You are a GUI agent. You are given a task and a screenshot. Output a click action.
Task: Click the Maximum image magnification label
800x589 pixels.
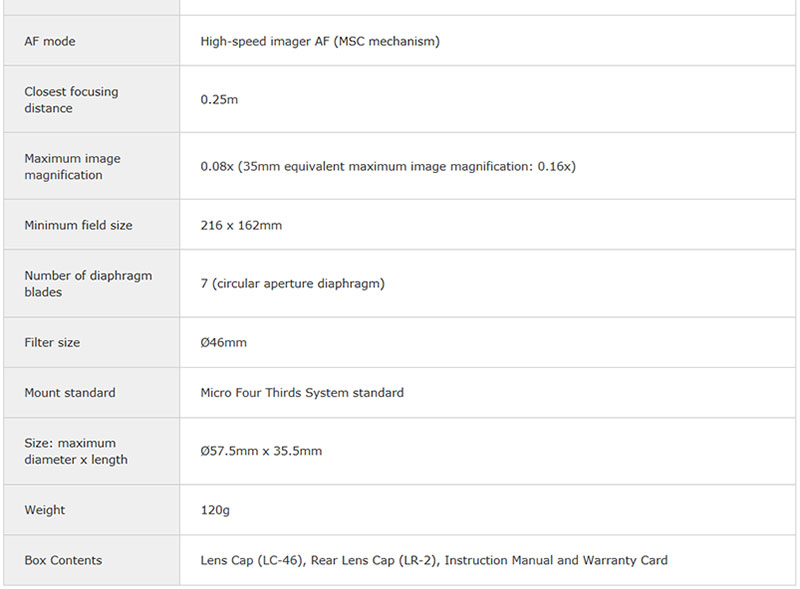[x=73, y=166]
